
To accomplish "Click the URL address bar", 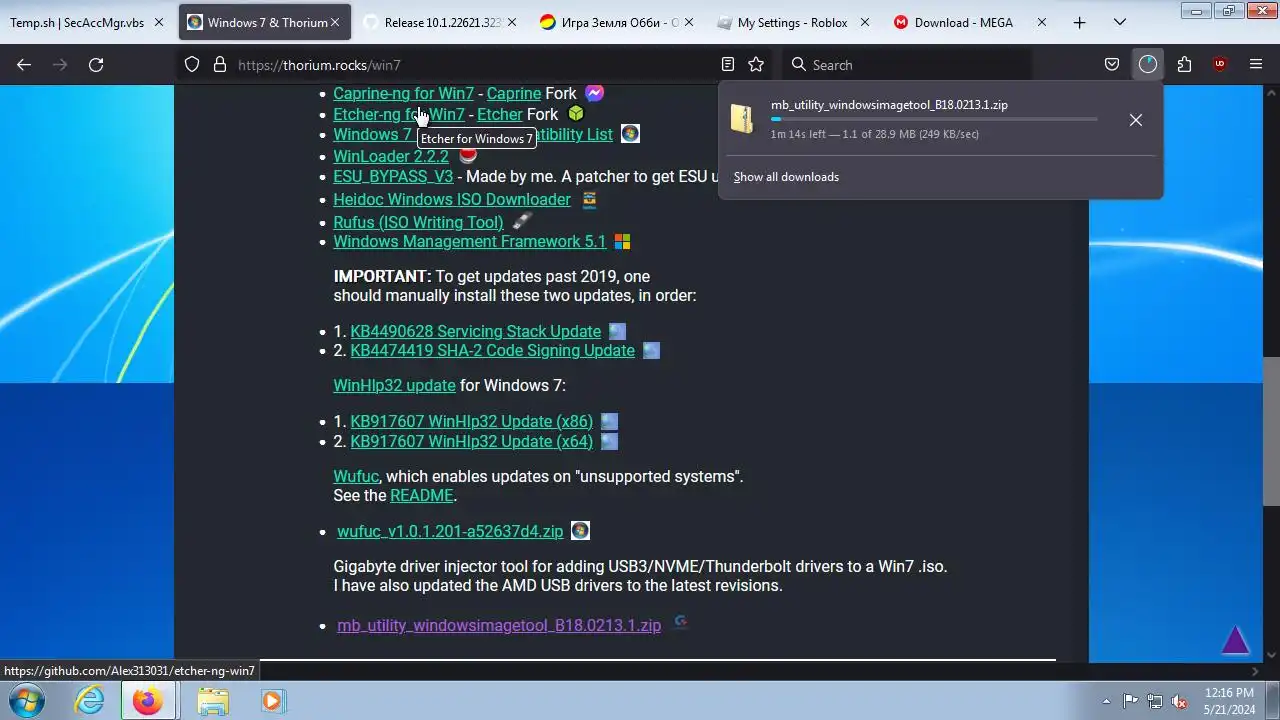I will pyautogui.click(x=475, y=64).
